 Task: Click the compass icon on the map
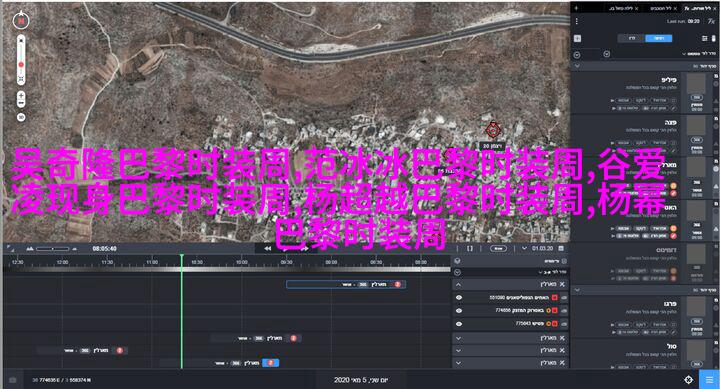coord(21,21)
